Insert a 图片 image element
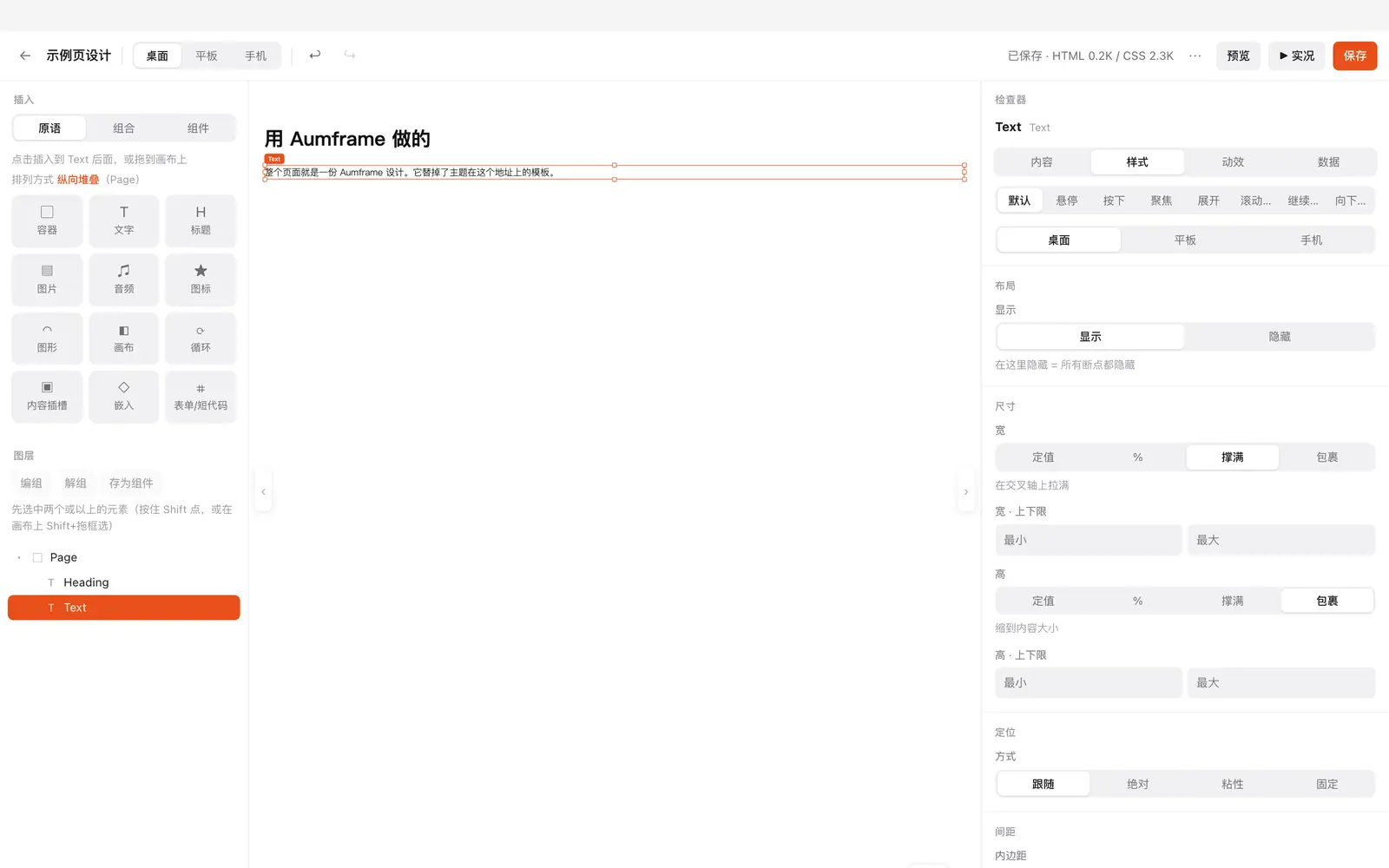The height and width of the screenshot is (868, 1389). (47, 279)
